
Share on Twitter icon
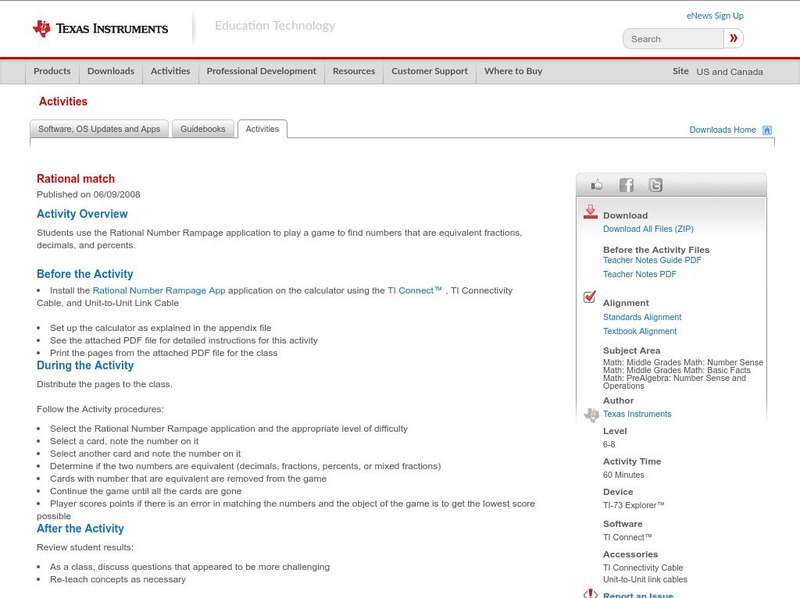coord(655,185)
